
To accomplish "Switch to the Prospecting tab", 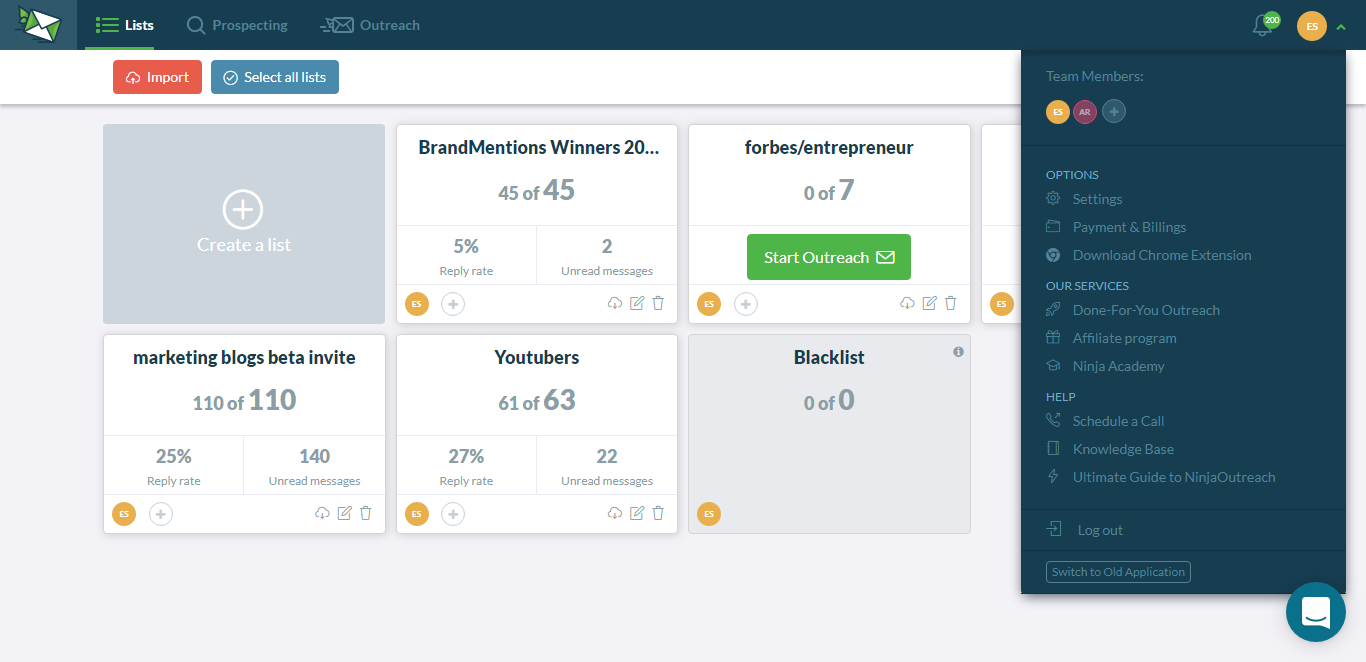I will coord(237,25).
